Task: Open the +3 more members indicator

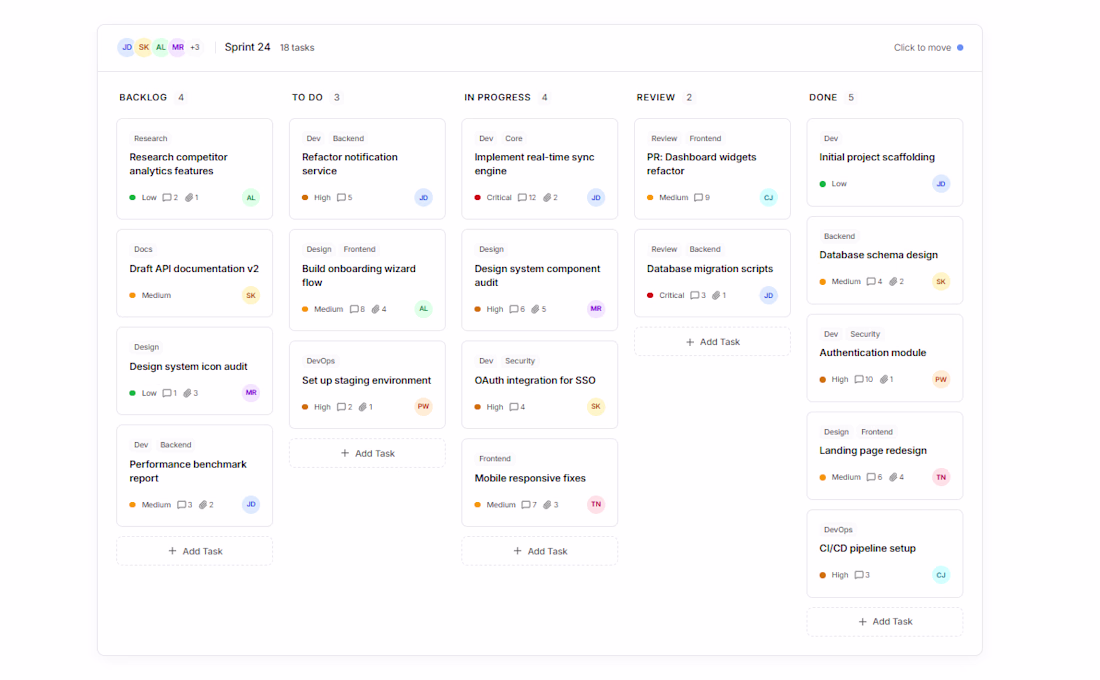Action: (x=195, y=47)
